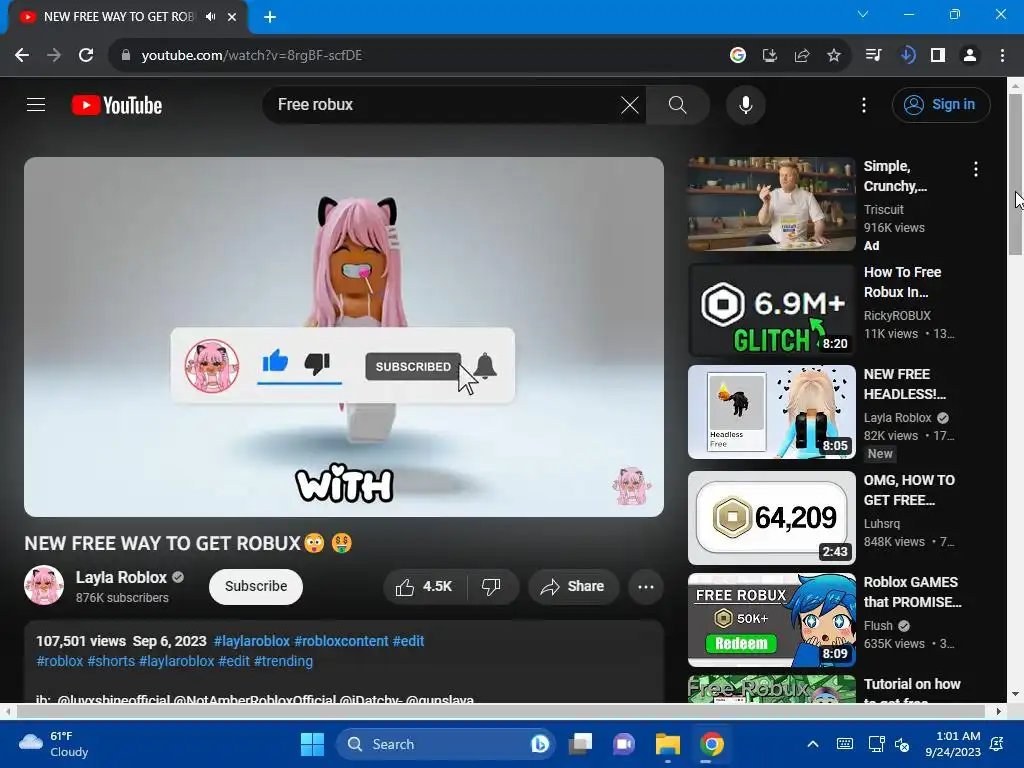Open #trending hashtag
Image resolution: width=1024 pixels, height=768 pixels.
point(283,661)
